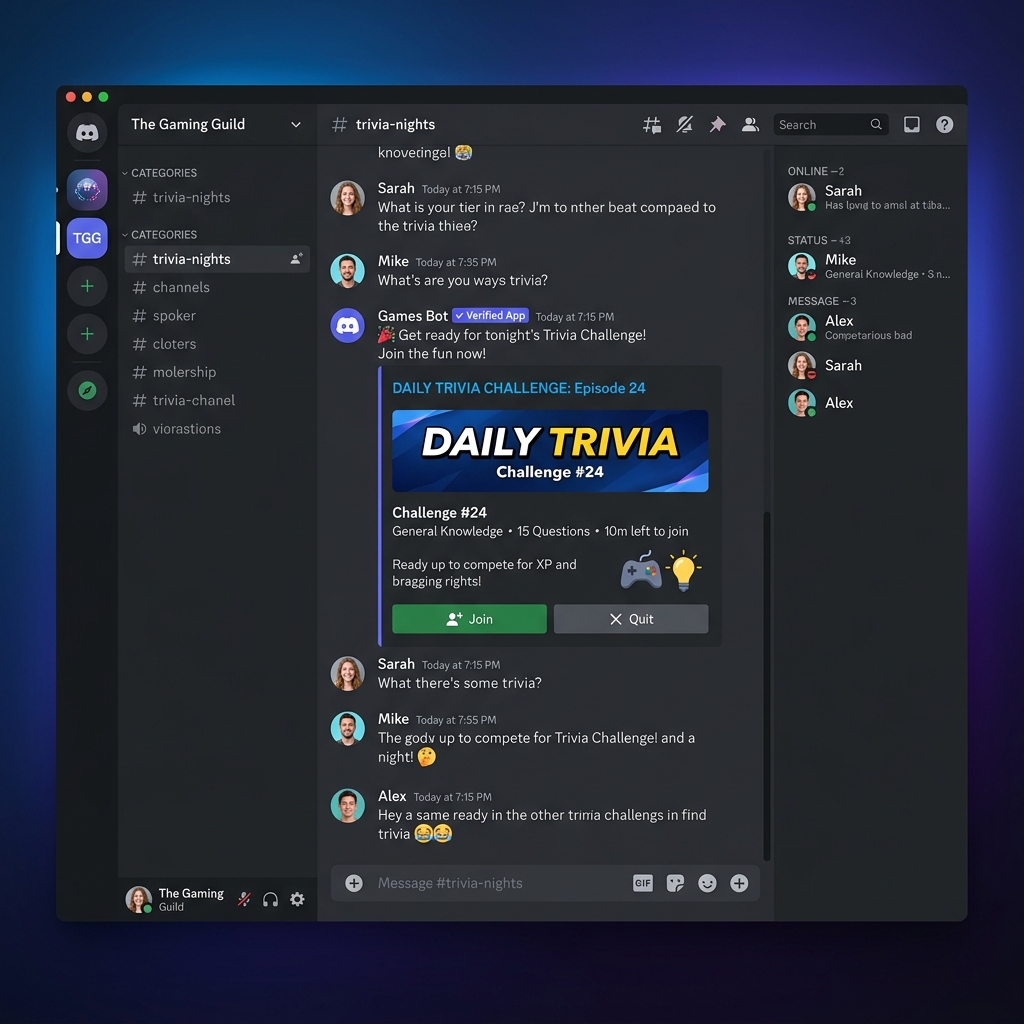1024x1024 pixels.
Task: Click the Games Bot avatar
Action: point(347,325)
